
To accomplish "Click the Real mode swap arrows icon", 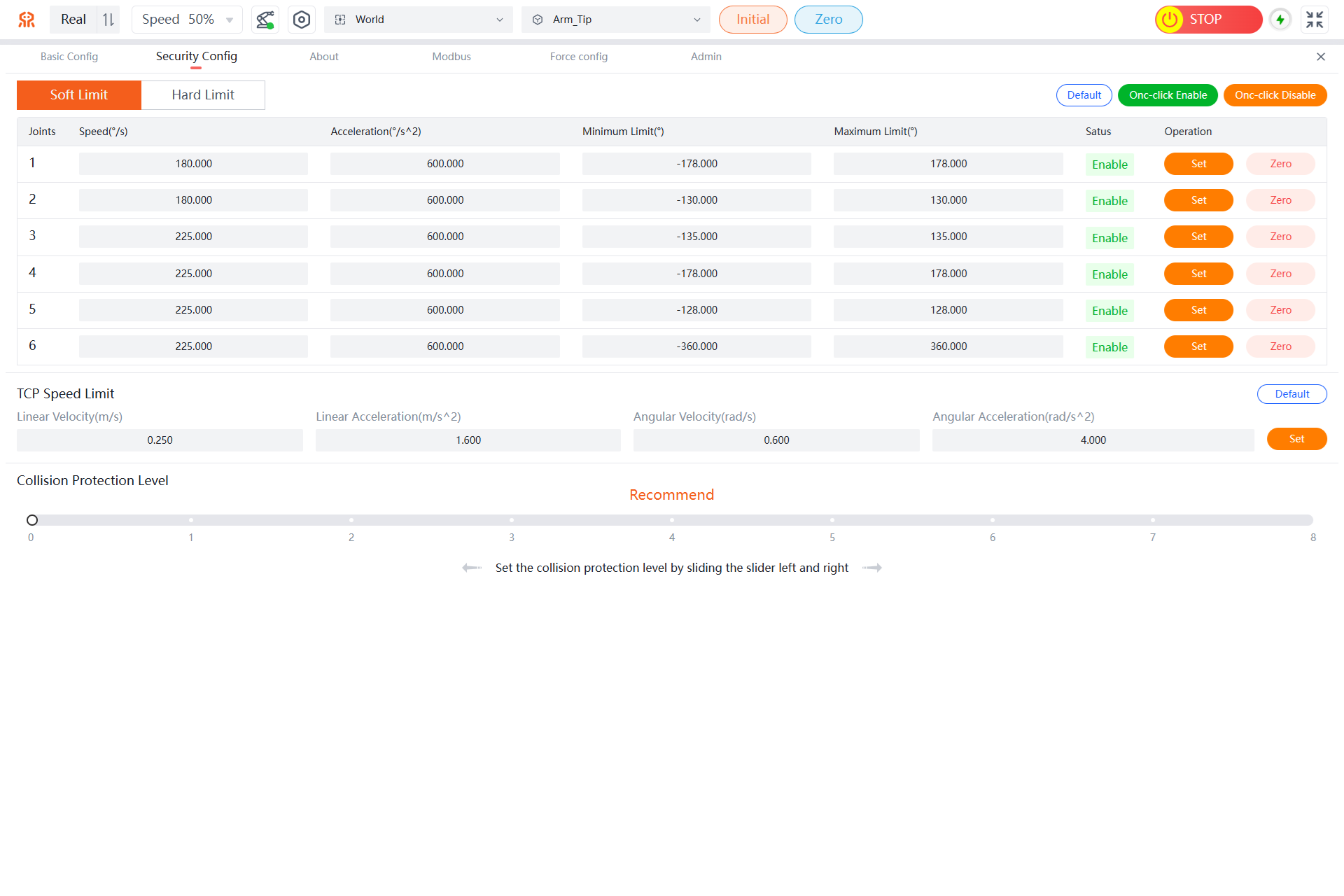I will (108, 20).
